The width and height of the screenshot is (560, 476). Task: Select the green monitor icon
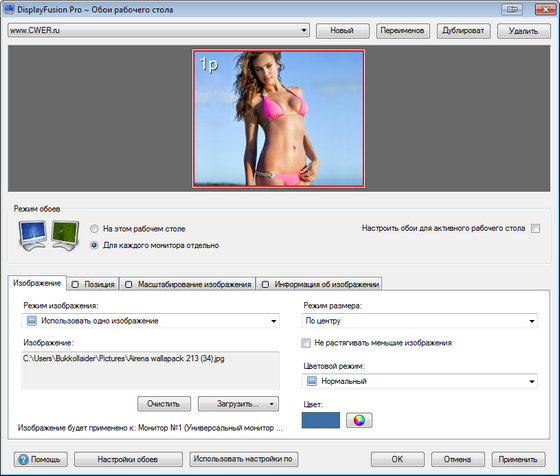65,235
